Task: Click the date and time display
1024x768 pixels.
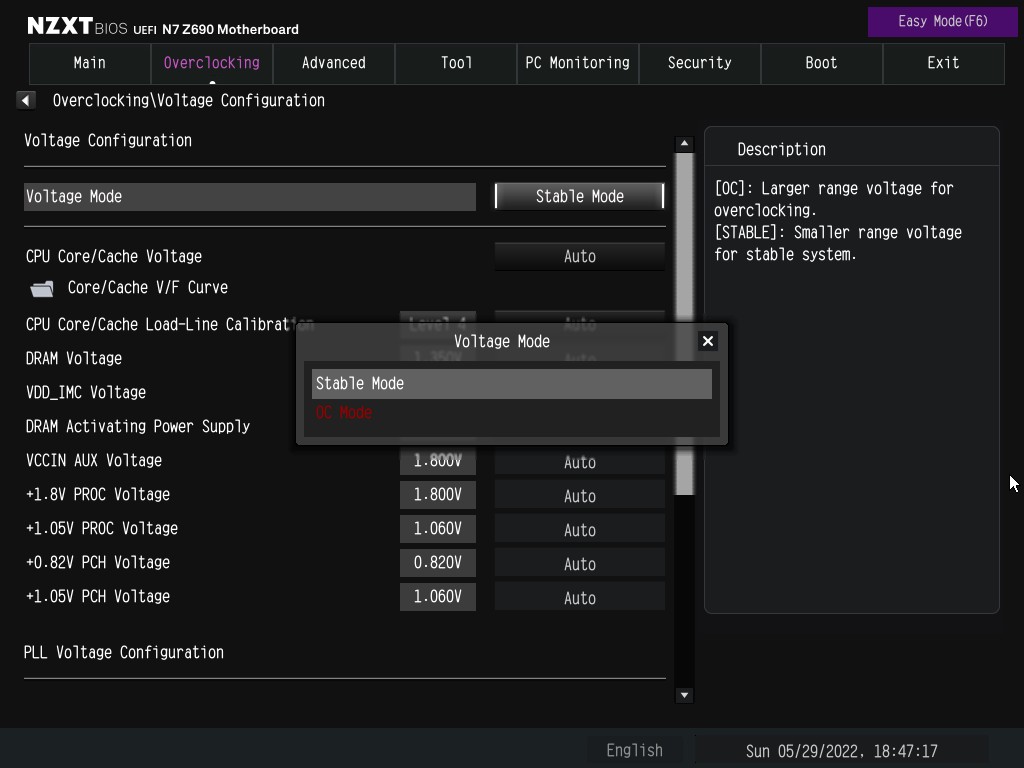Action: click(x=841, y=751)
